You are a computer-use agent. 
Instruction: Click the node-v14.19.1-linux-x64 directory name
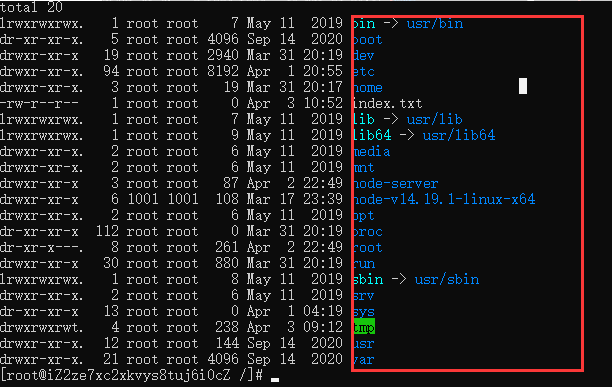[444, 199]
